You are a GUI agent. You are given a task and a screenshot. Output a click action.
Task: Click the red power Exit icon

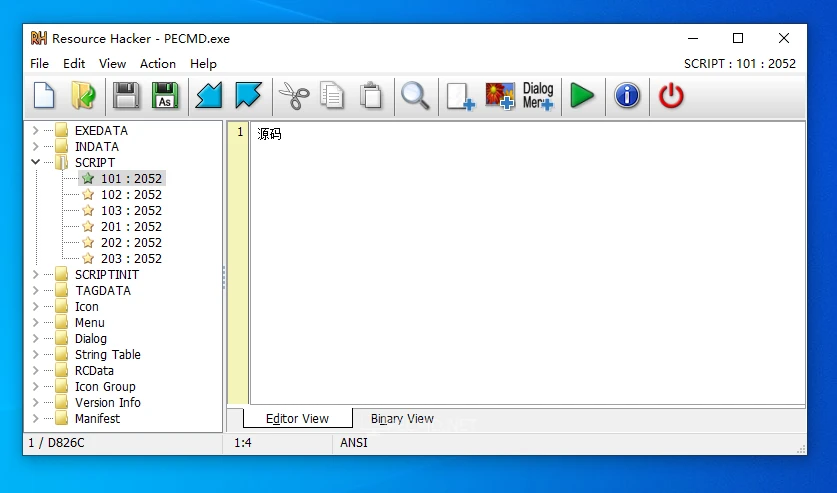tap(671, 96)
